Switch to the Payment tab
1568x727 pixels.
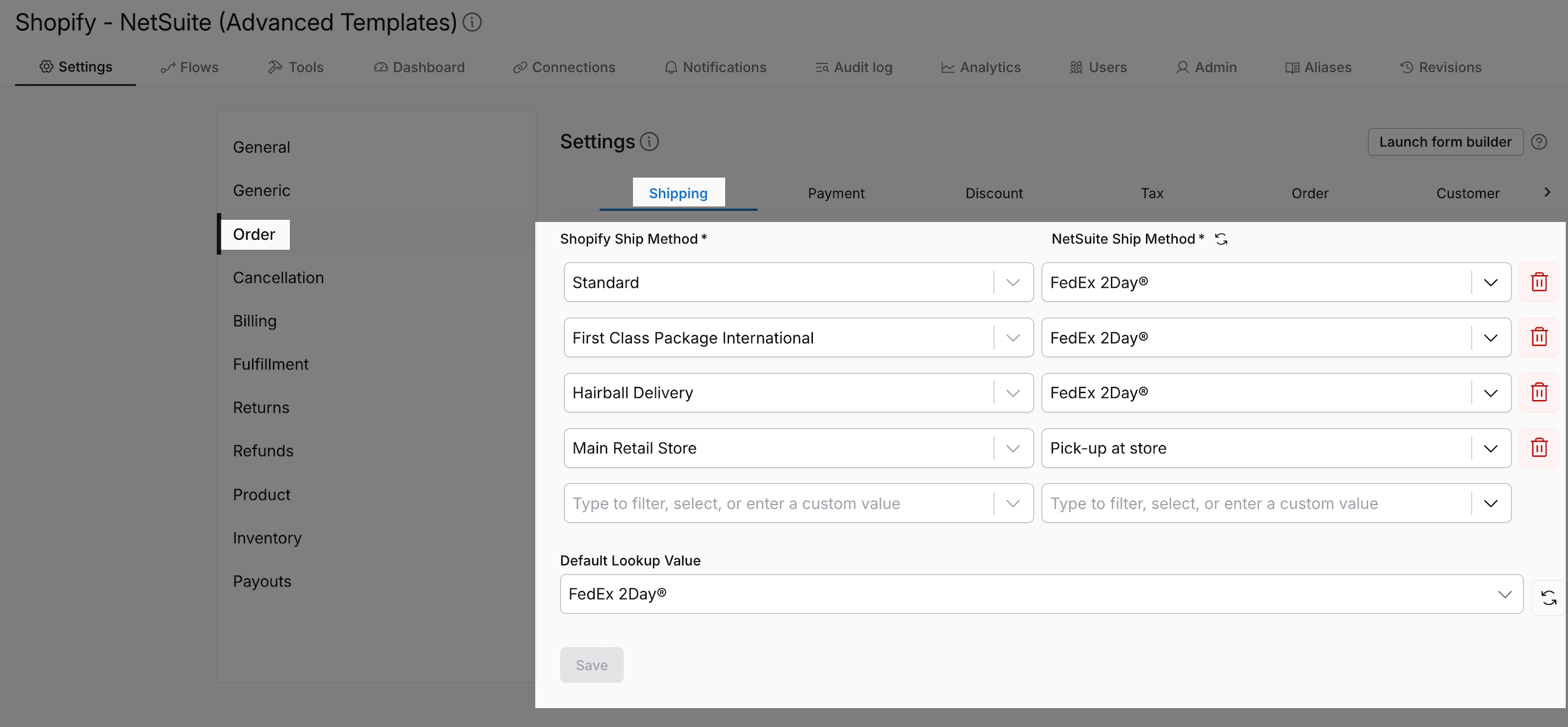point(836,194)
